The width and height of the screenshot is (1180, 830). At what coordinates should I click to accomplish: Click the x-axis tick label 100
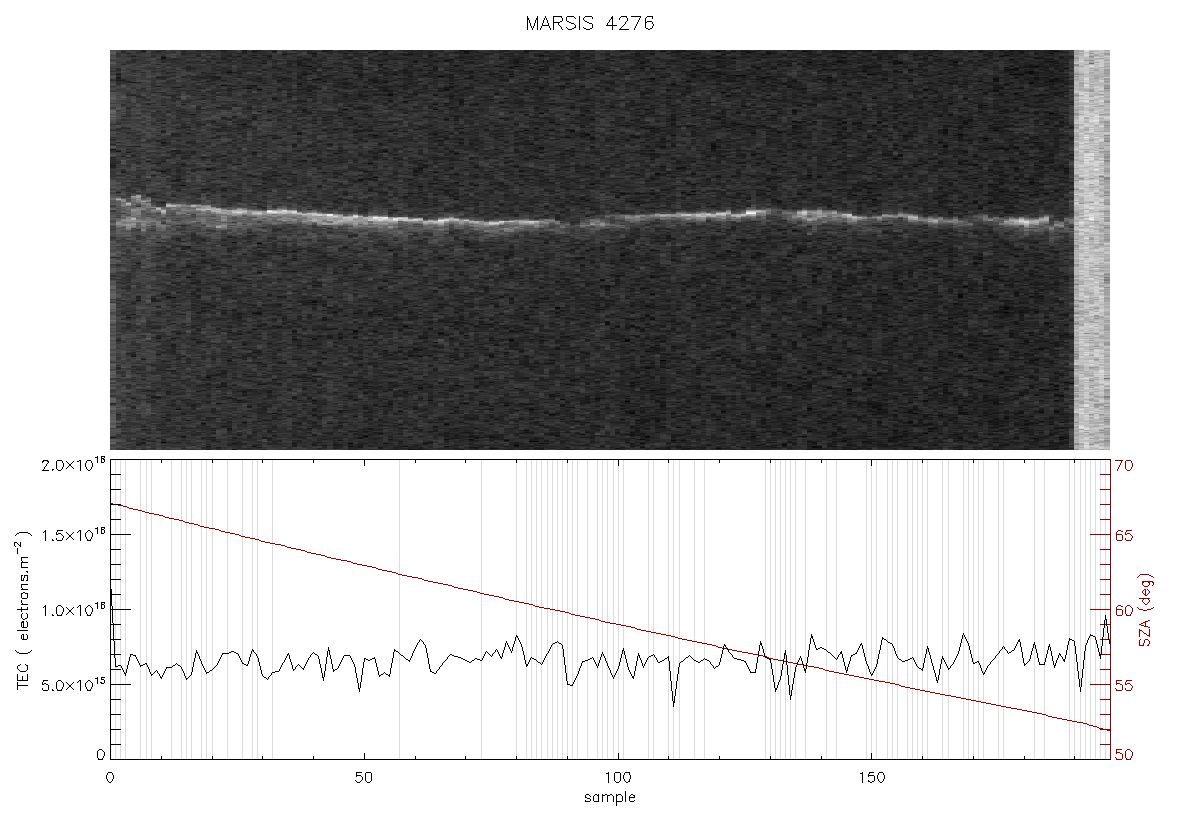click(x=618, y=777)
